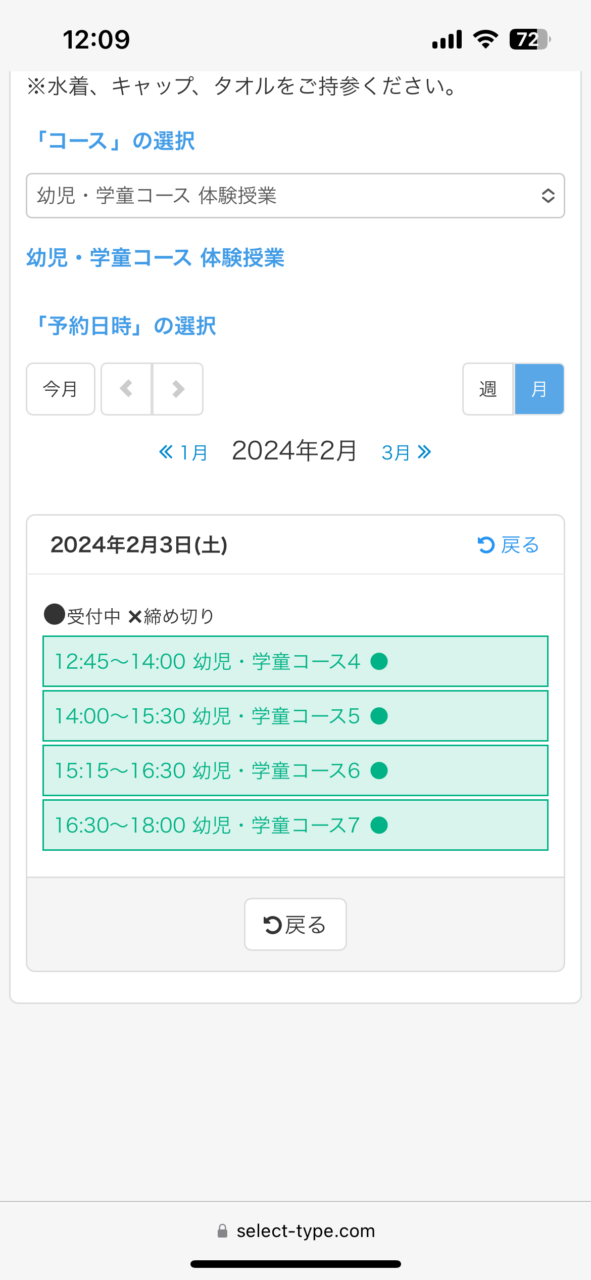Switch to week view with 週
This screenshot has height=1280, width=591.
pyautogui.click(x=488, y=389)
